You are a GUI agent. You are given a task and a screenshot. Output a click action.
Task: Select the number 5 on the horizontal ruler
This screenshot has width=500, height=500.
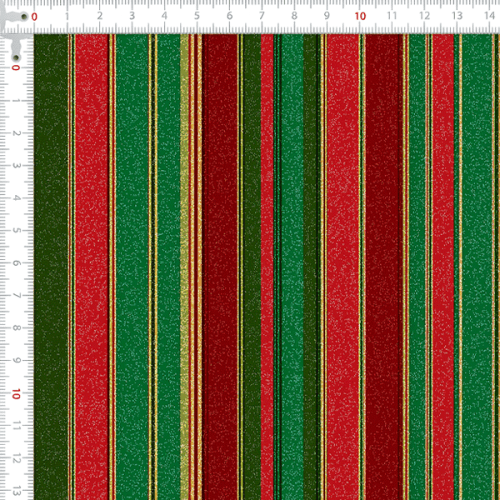(x=197, y=16)
